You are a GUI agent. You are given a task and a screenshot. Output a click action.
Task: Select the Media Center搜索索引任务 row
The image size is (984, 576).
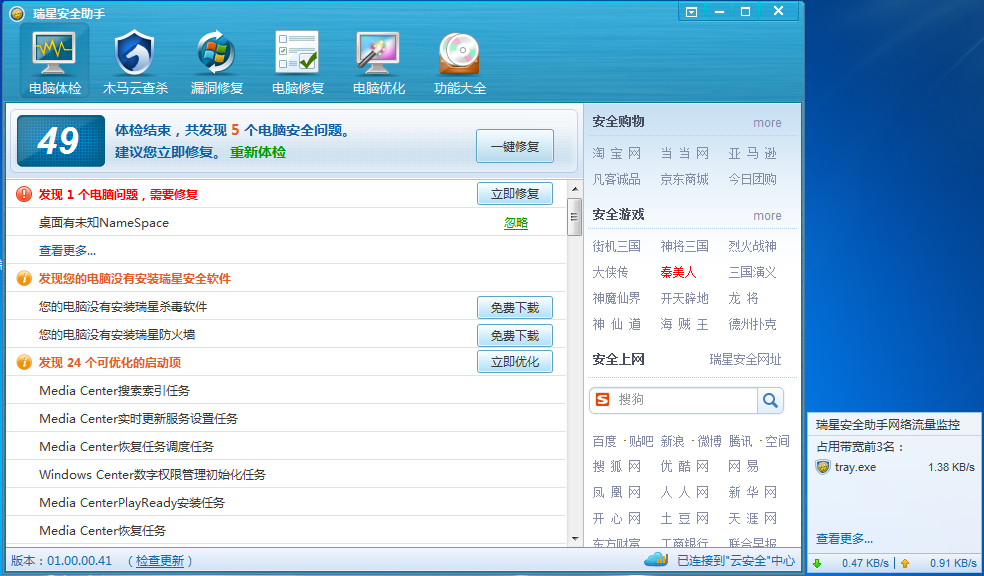(286, 390)
